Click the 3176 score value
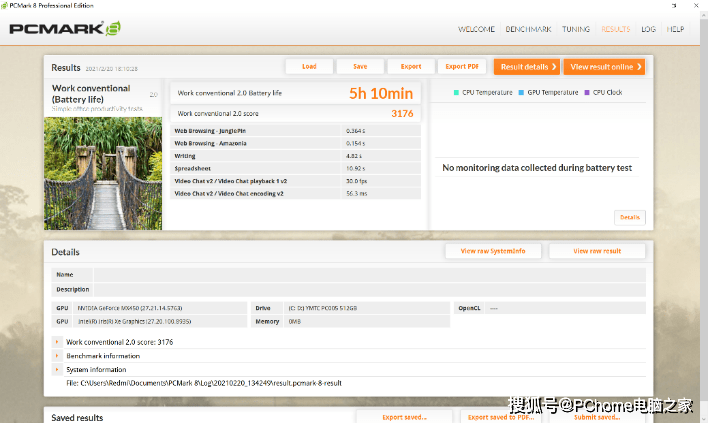This screenshot has height=423, width=708. (x=402, y=113)
